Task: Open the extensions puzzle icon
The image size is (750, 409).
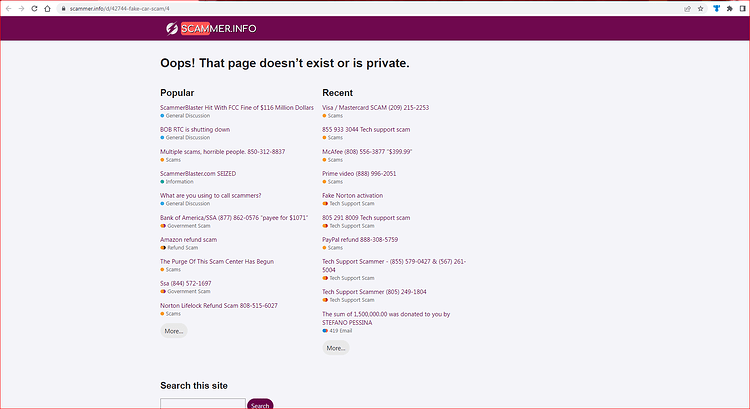Action: (x=729, y=9)
